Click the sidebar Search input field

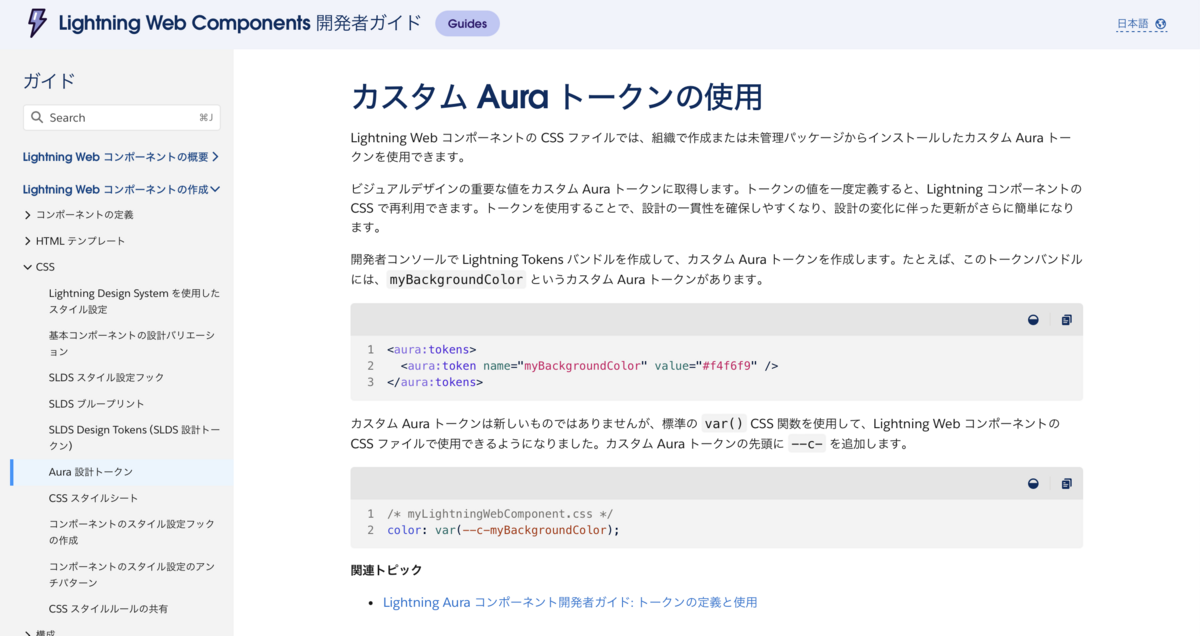(x=122, y=117)
